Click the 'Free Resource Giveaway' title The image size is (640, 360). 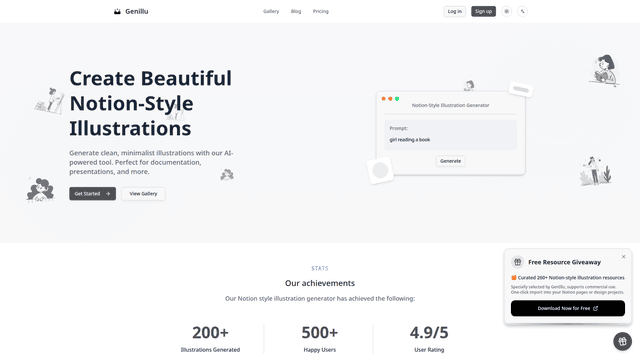click(564, 262)
